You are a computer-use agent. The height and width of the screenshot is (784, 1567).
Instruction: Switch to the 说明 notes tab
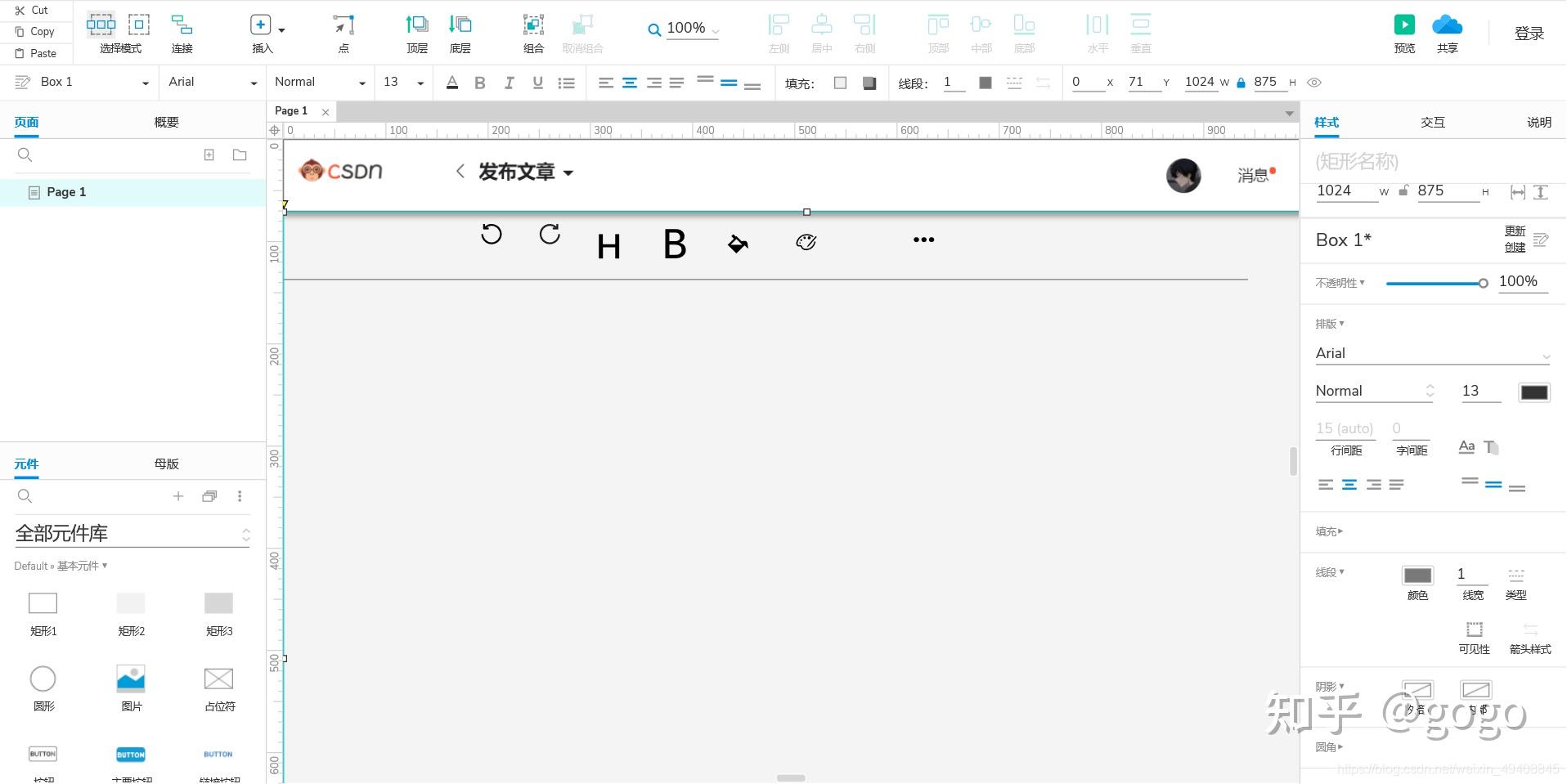[1538, 123]
